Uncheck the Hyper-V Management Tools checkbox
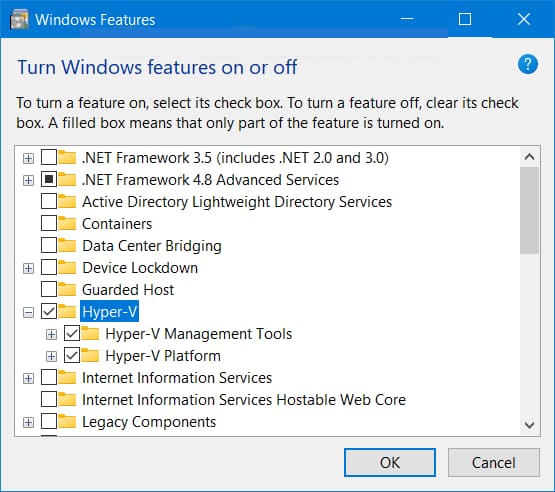Screen dimensions: 555x492 tap(72, 334)
